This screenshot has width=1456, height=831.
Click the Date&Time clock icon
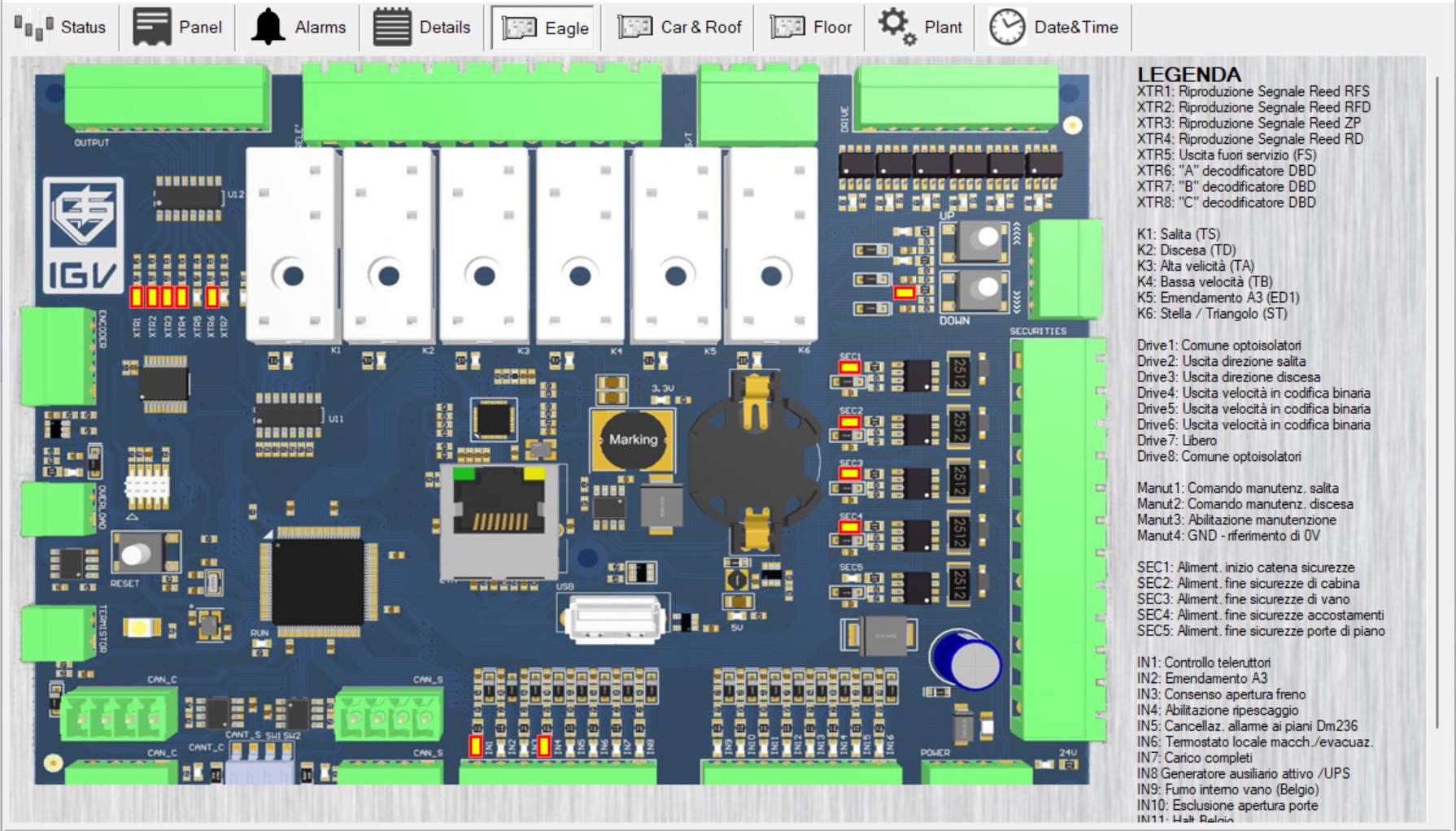1006,28
